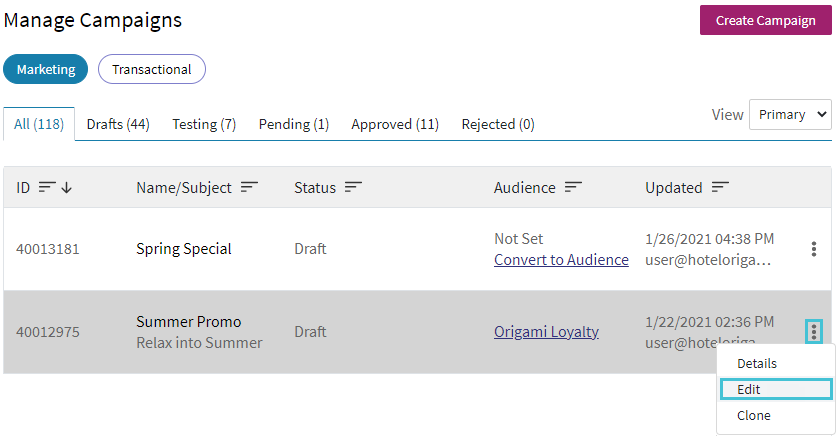Sort by Name/Subject column icon
This screenshot has height=439, width=836.
(x=249, y=187)
